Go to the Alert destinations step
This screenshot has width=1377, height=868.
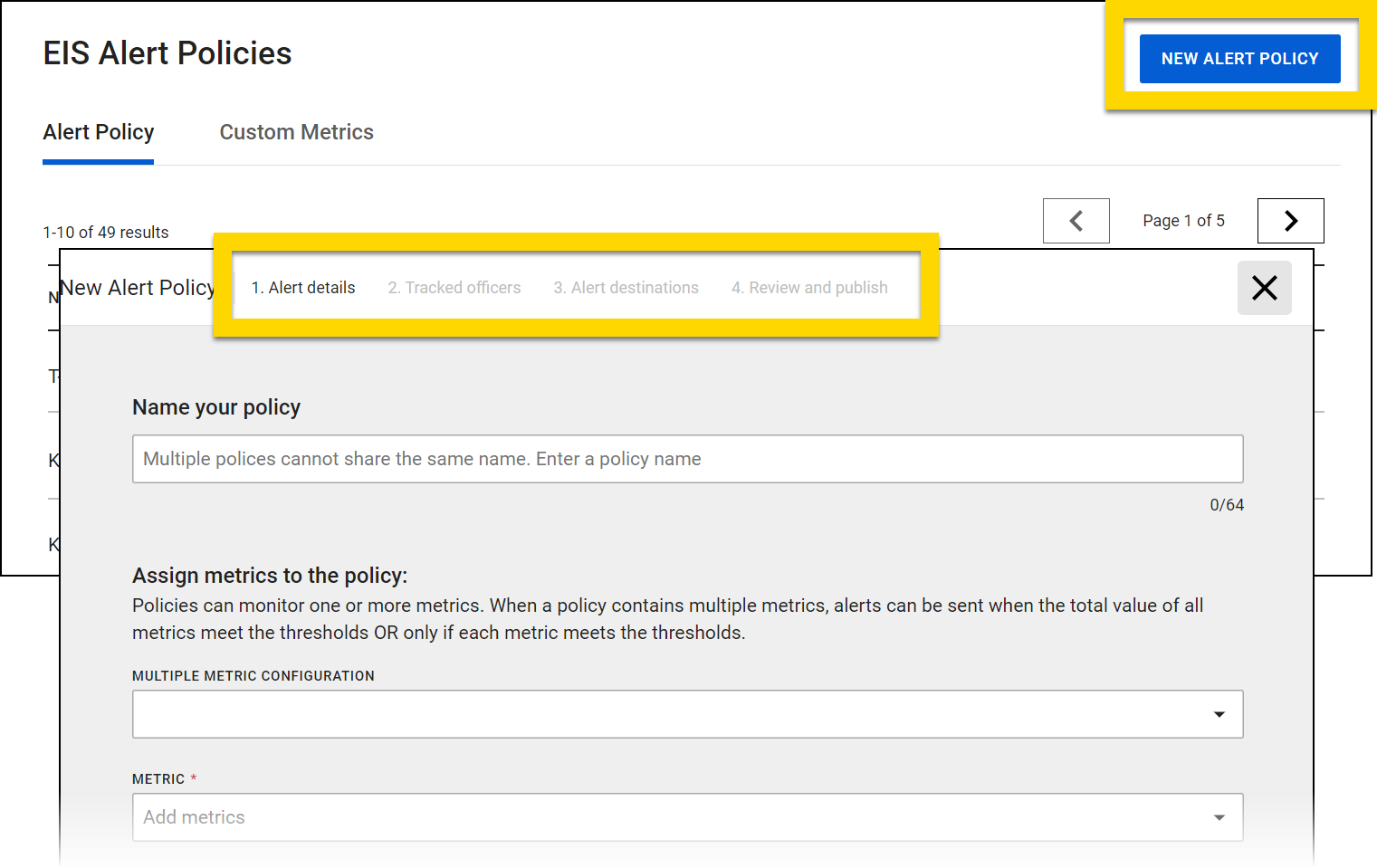pyautogui.click(x=626, y=288)
